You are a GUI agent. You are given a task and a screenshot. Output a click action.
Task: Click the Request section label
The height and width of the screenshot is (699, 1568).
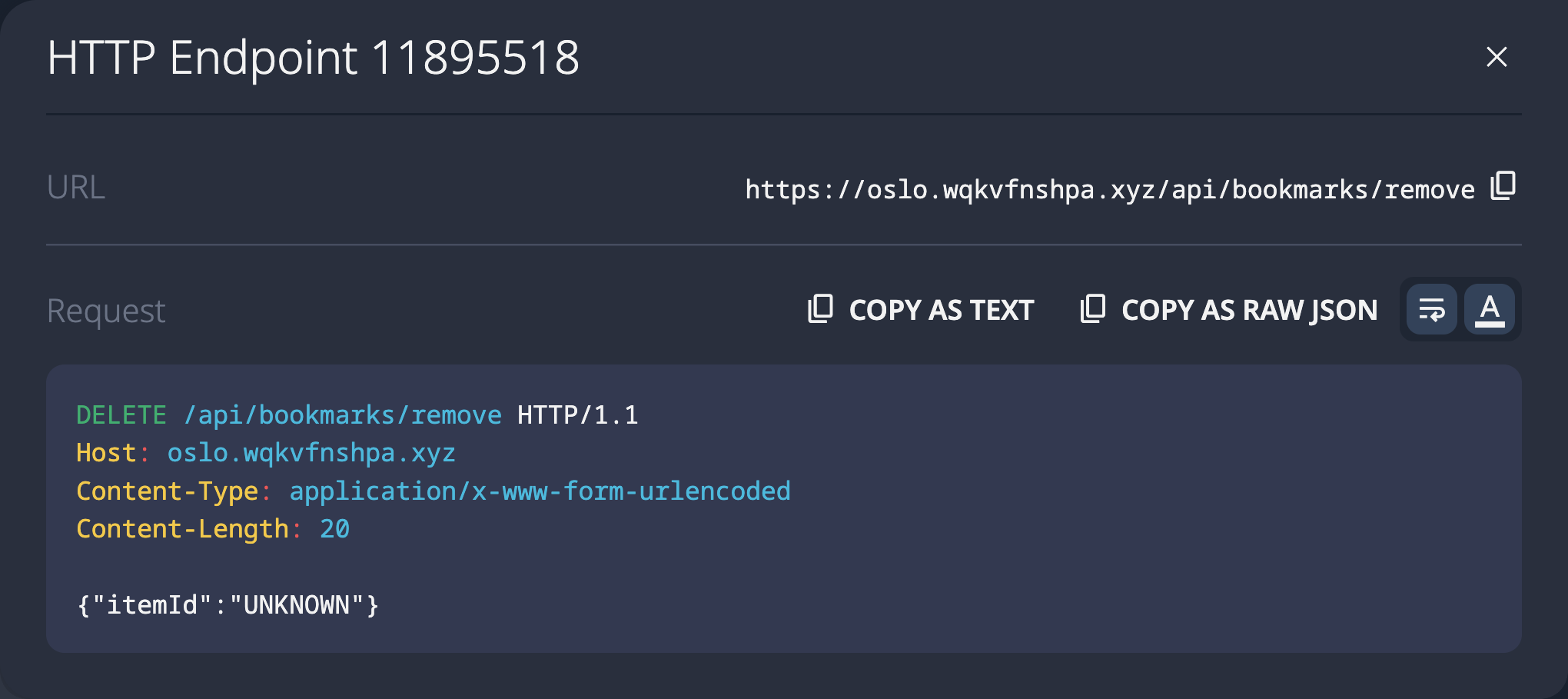click(x=105, y=309)
